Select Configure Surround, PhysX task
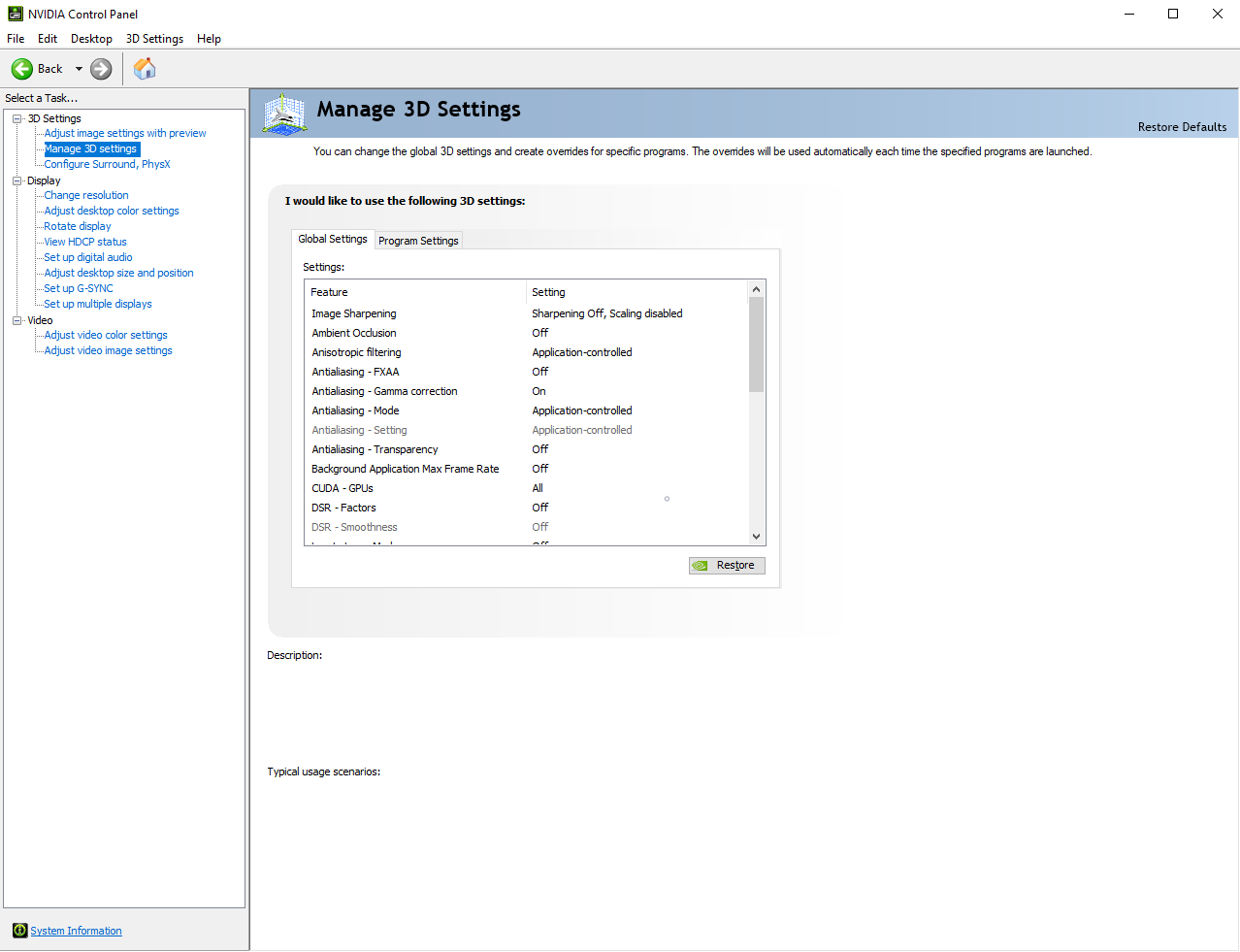 click(x=107, y=164)
